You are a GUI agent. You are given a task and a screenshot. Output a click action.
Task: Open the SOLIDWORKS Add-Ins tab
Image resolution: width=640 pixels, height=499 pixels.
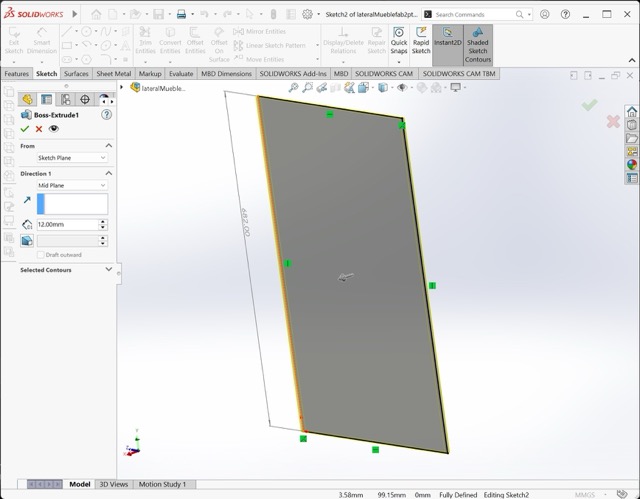pos(293,73)
